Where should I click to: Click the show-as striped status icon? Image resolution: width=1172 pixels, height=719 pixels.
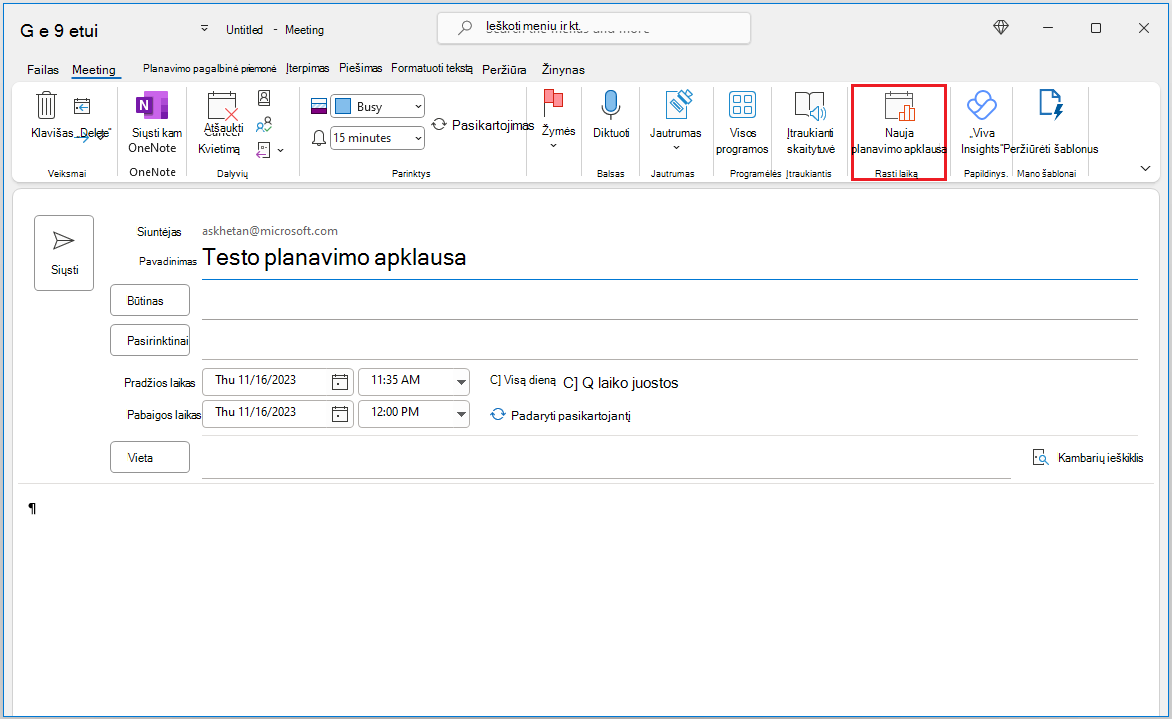(x=319, y=107)
